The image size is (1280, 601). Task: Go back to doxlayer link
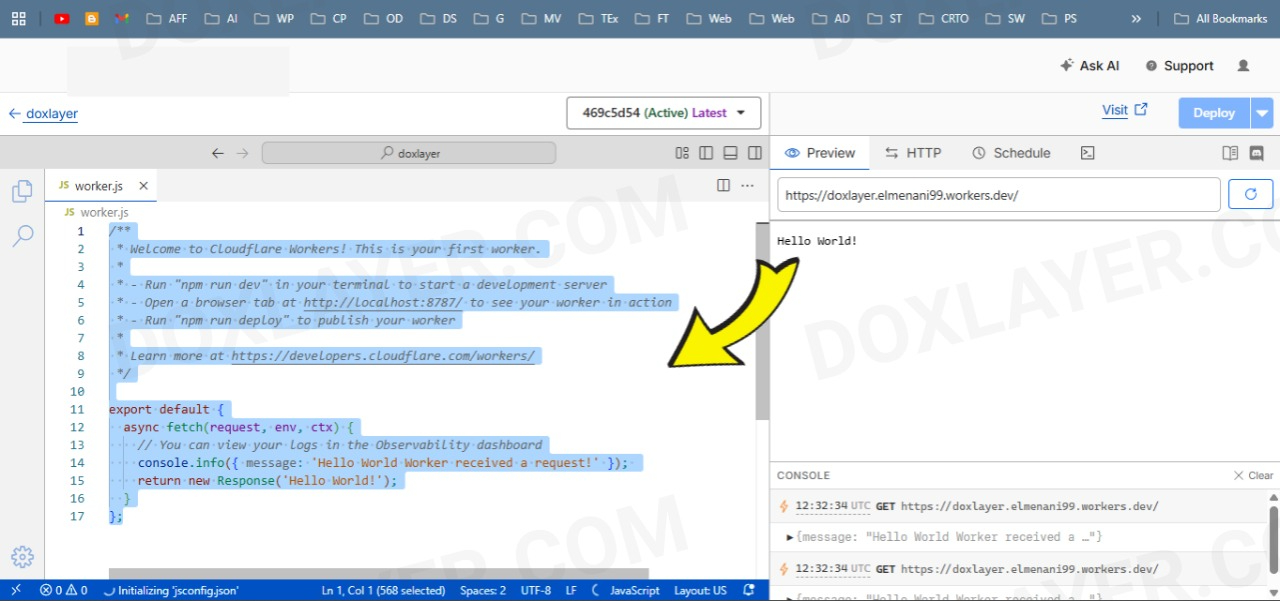click(43, 114)
